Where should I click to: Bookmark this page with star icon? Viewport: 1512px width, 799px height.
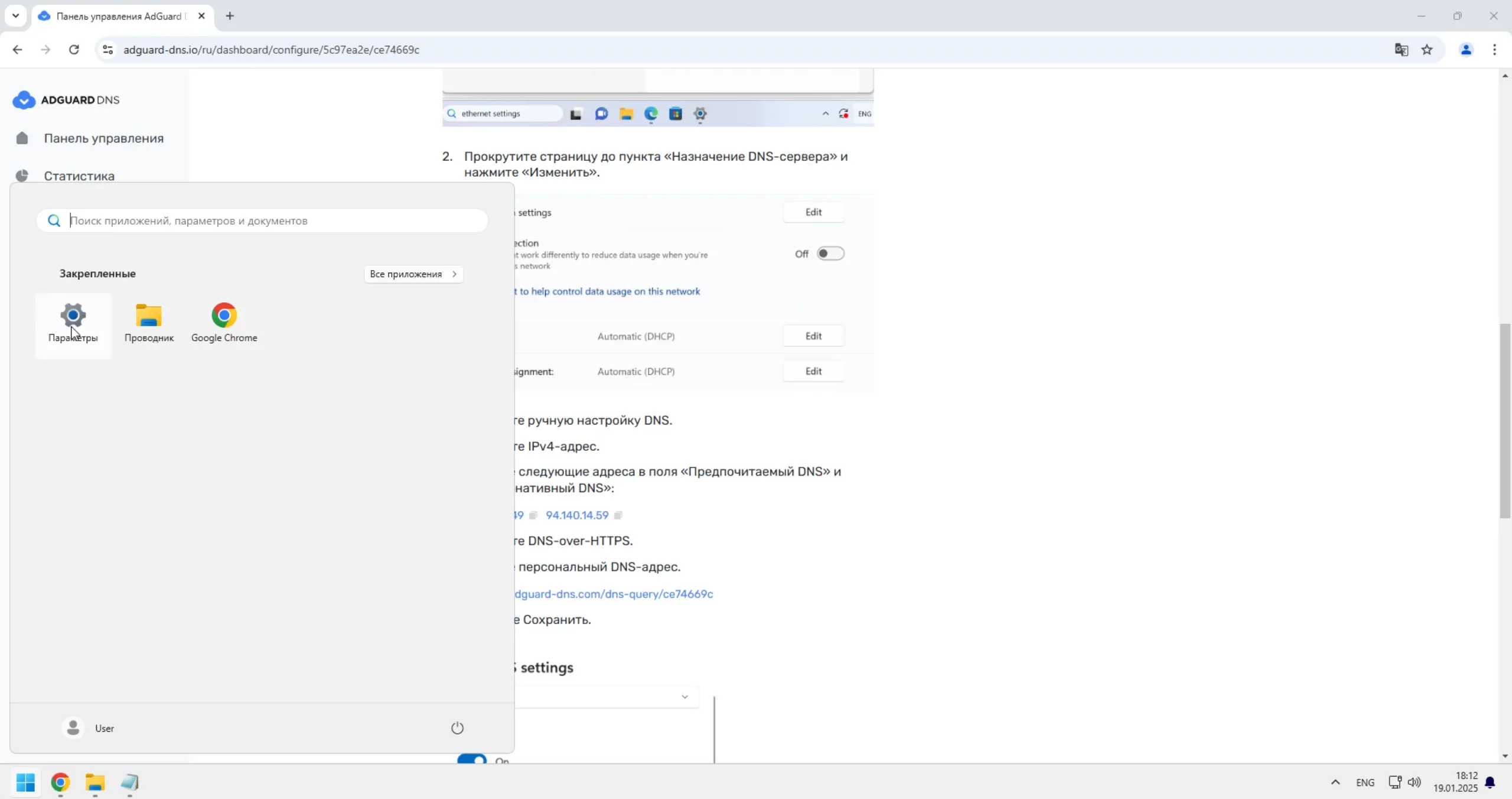[x=1427, y=50]
